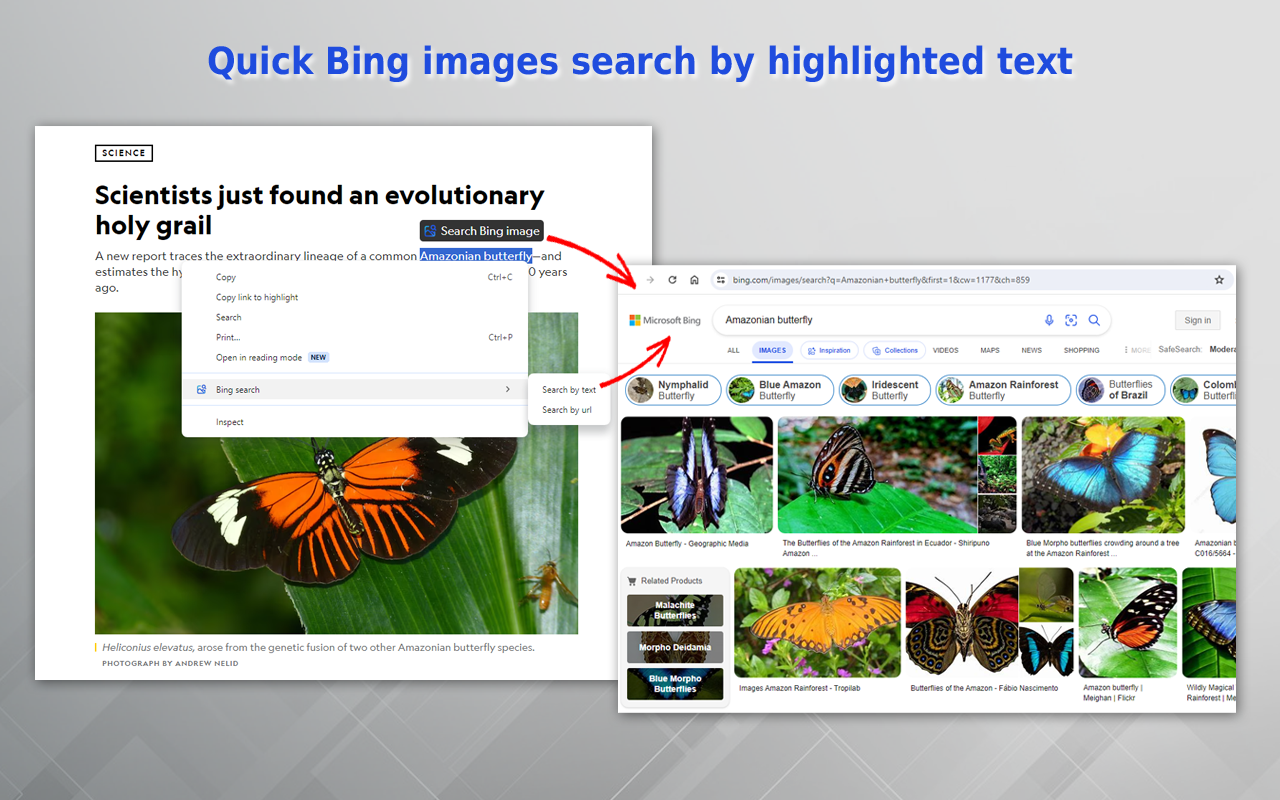This screenshot has height=800, width=1280.
Task: Switch to the MAPS tab
Action: 990,351
